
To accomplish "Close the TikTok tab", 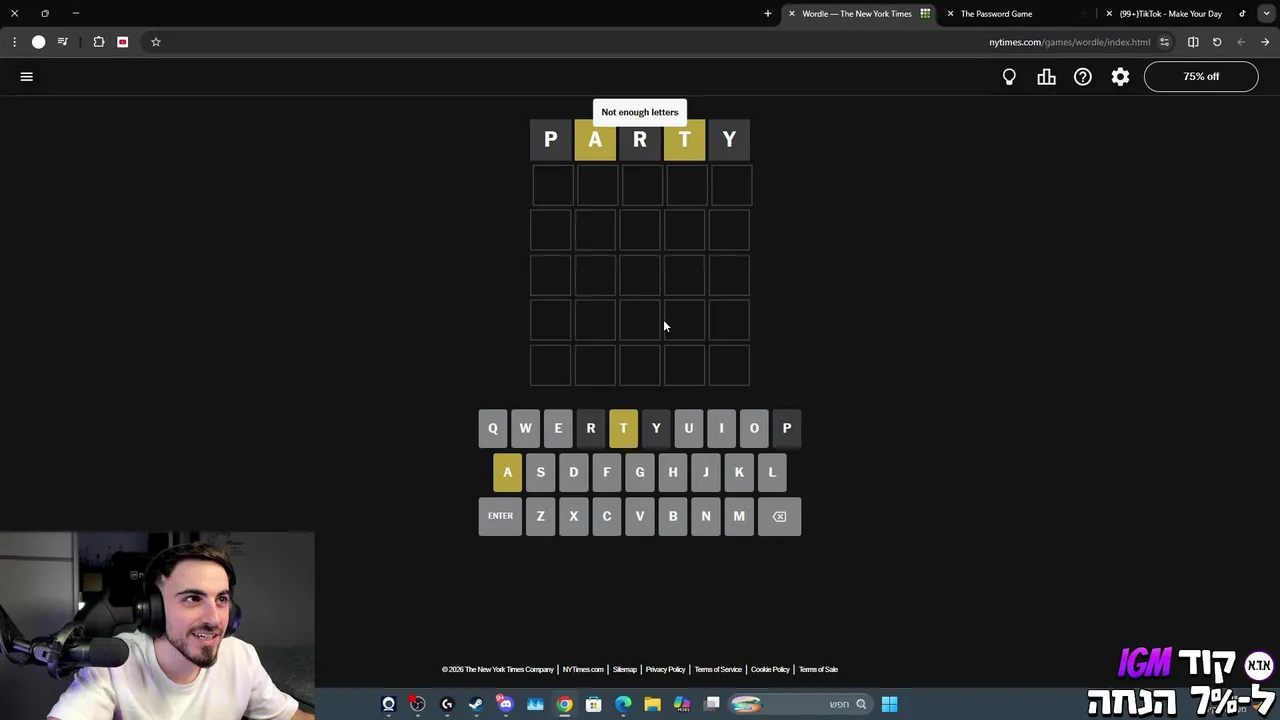I will point(1109,14).
